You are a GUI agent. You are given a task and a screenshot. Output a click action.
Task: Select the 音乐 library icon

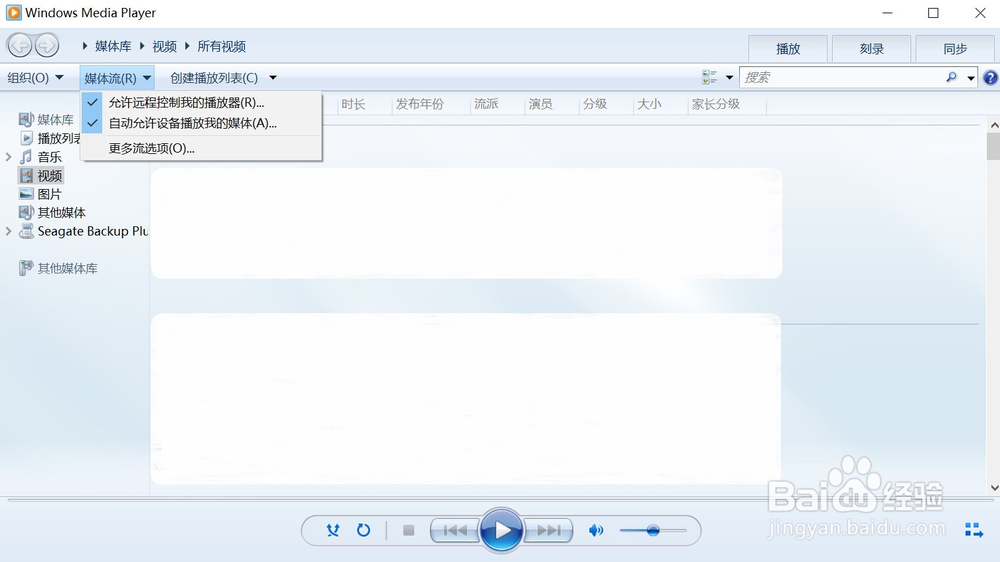(26, 156)
